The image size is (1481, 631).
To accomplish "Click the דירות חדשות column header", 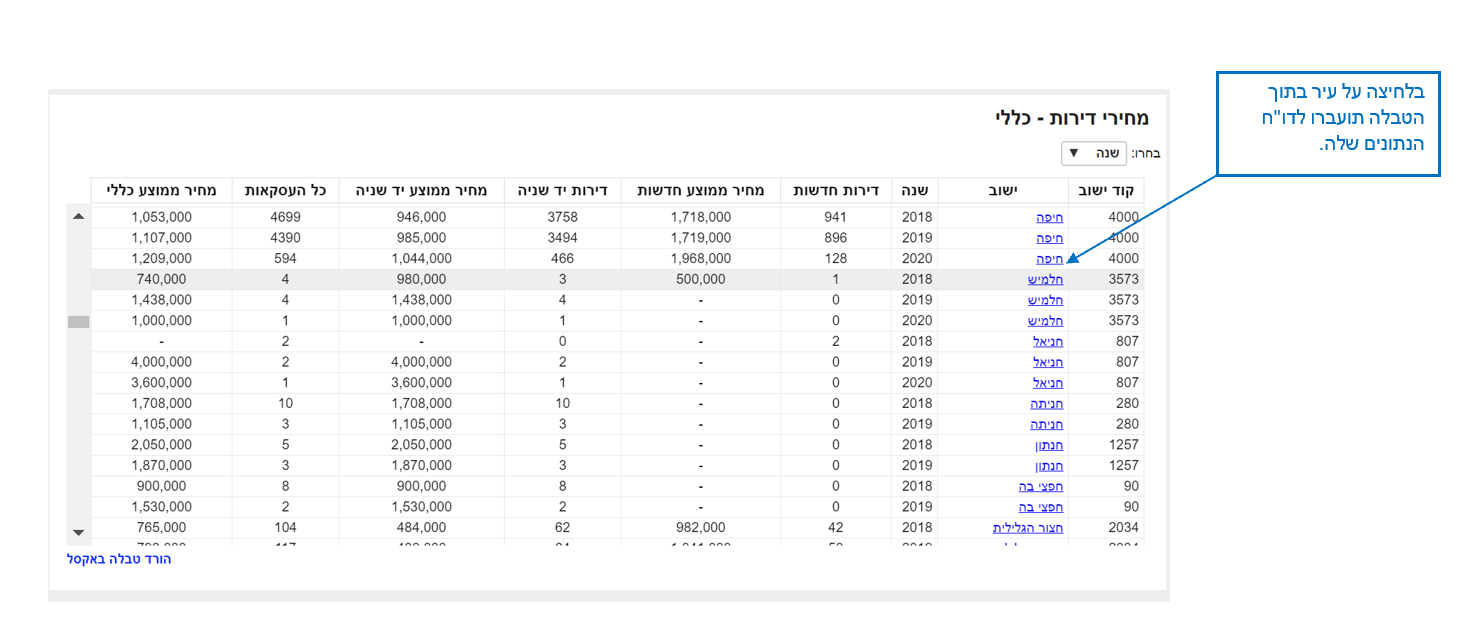I will 836,190.
